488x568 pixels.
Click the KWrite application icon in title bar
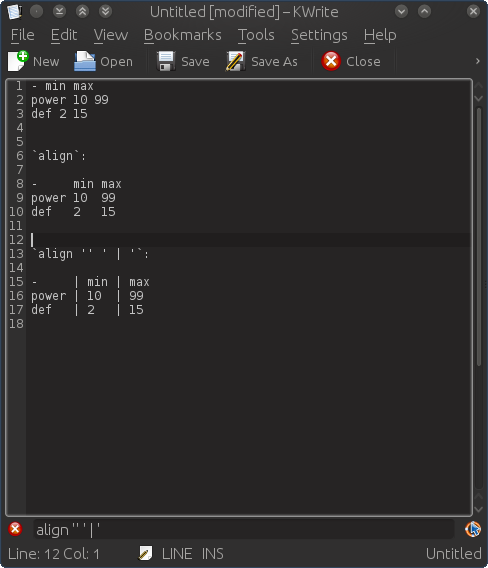pyautogui.click(x=14, y=12)
